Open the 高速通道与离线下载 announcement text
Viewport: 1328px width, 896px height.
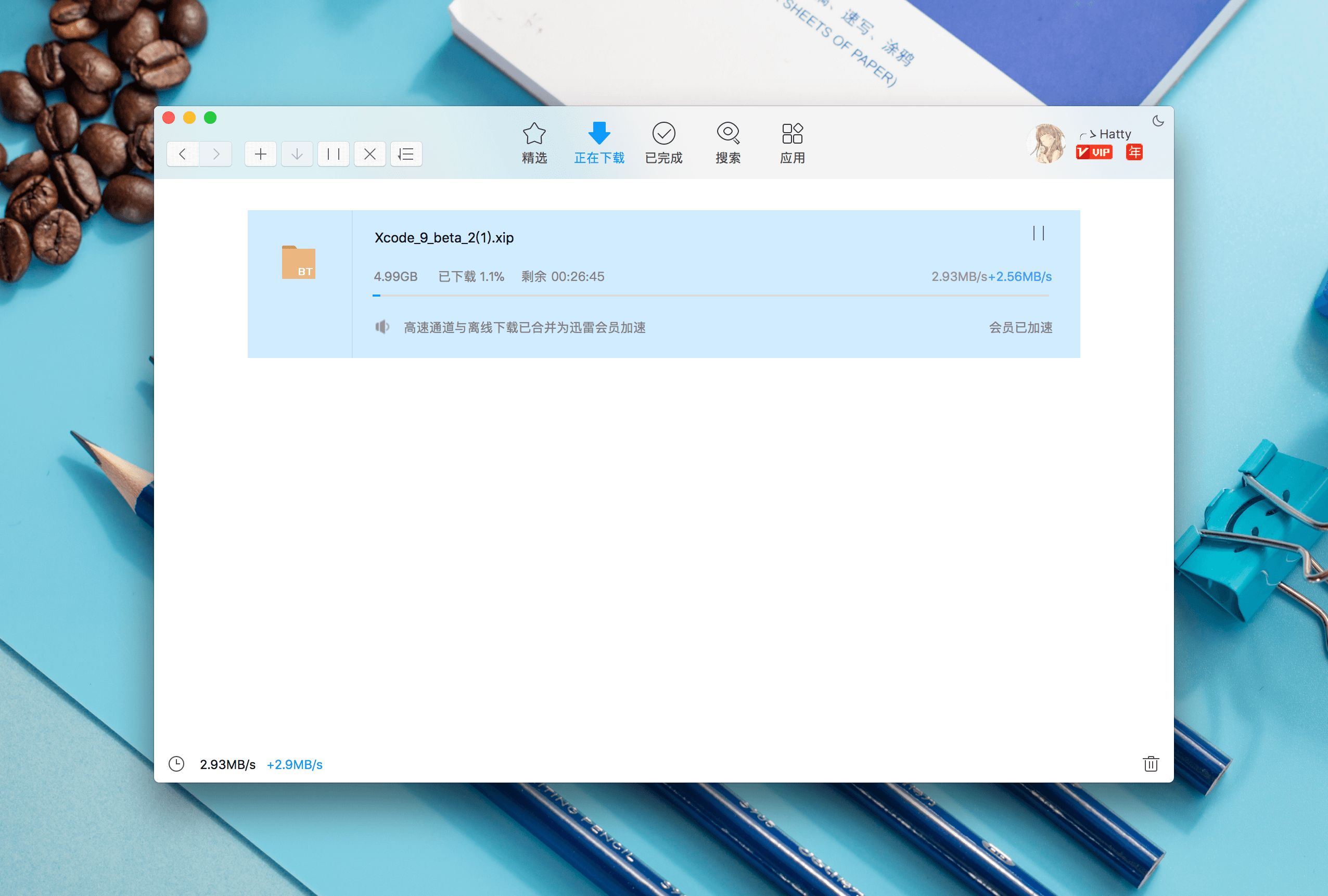tap(525, 327)
